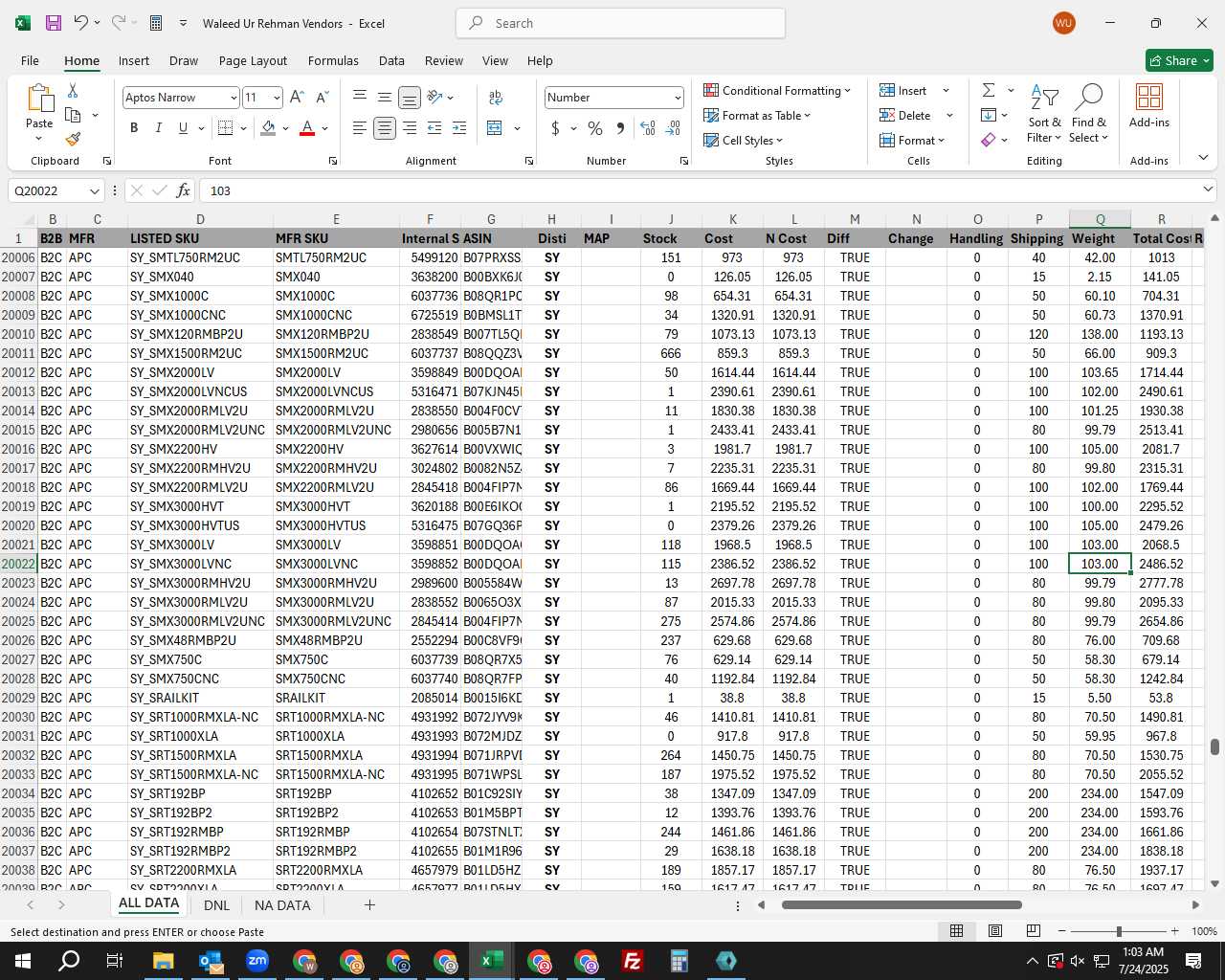Open the Data ribbon tab
This screenshot has width=1225, height=980.
[x=391, y=60]
